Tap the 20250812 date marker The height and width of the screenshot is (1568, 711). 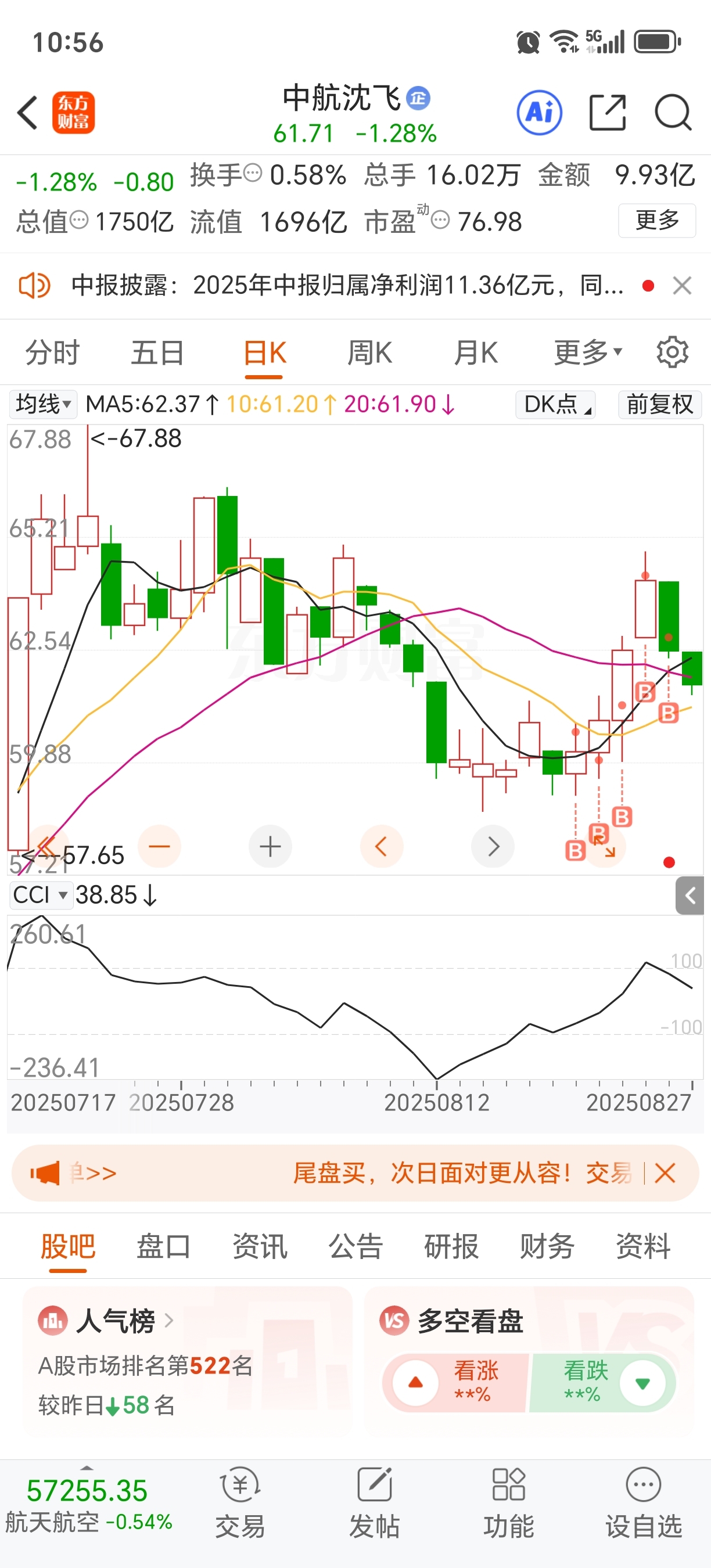coord(436,1102)
